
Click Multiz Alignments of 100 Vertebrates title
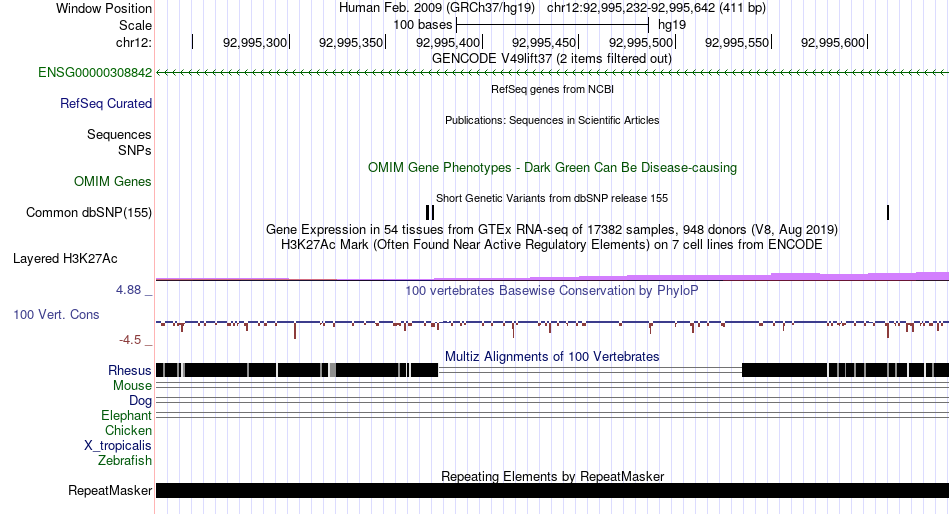point(552,356)
